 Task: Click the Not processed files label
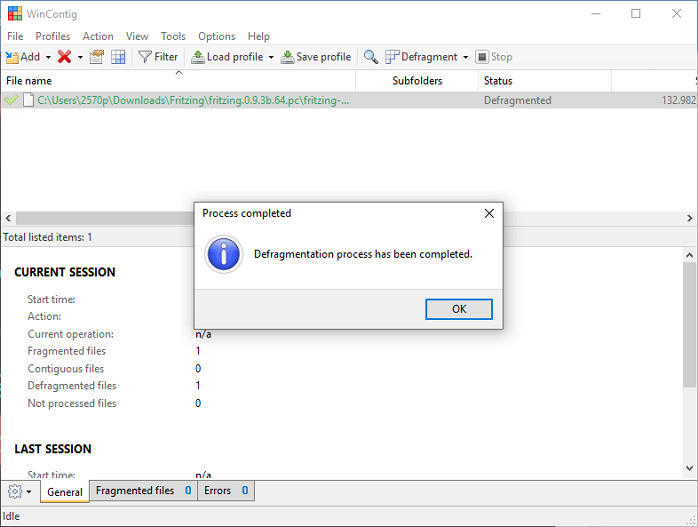coord(72,403)
